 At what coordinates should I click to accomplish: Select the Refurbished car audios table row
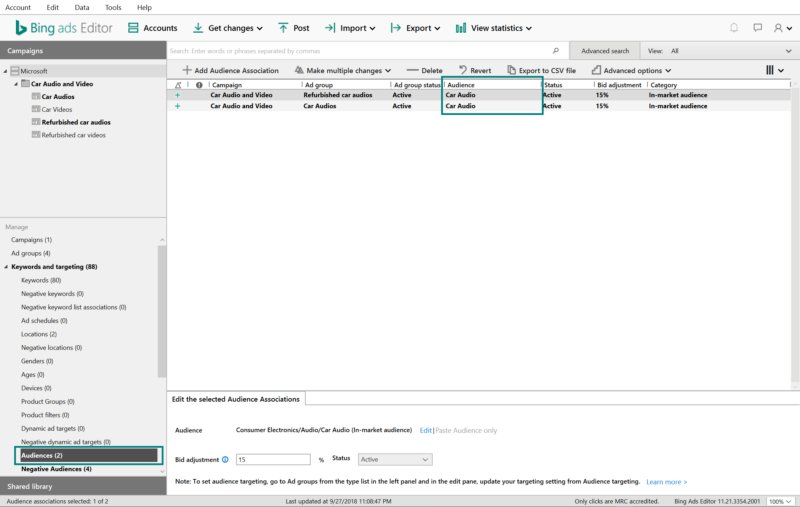[480, 95]
